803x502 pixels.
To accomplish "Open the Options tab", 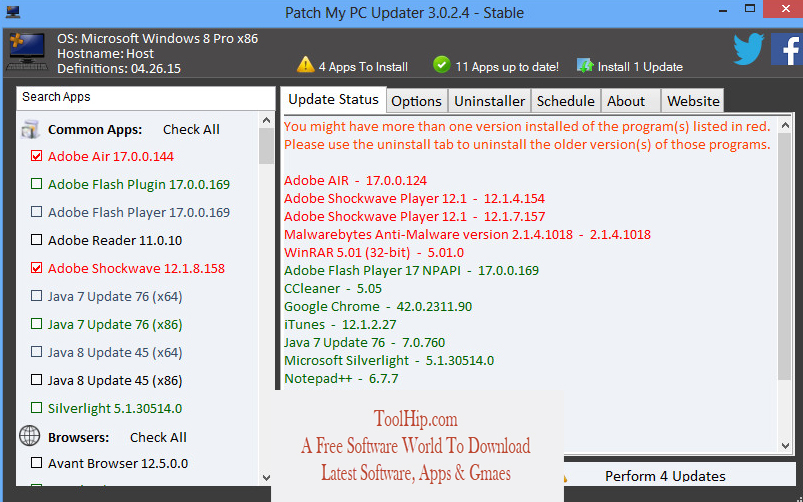I will [x=416, y=101].
